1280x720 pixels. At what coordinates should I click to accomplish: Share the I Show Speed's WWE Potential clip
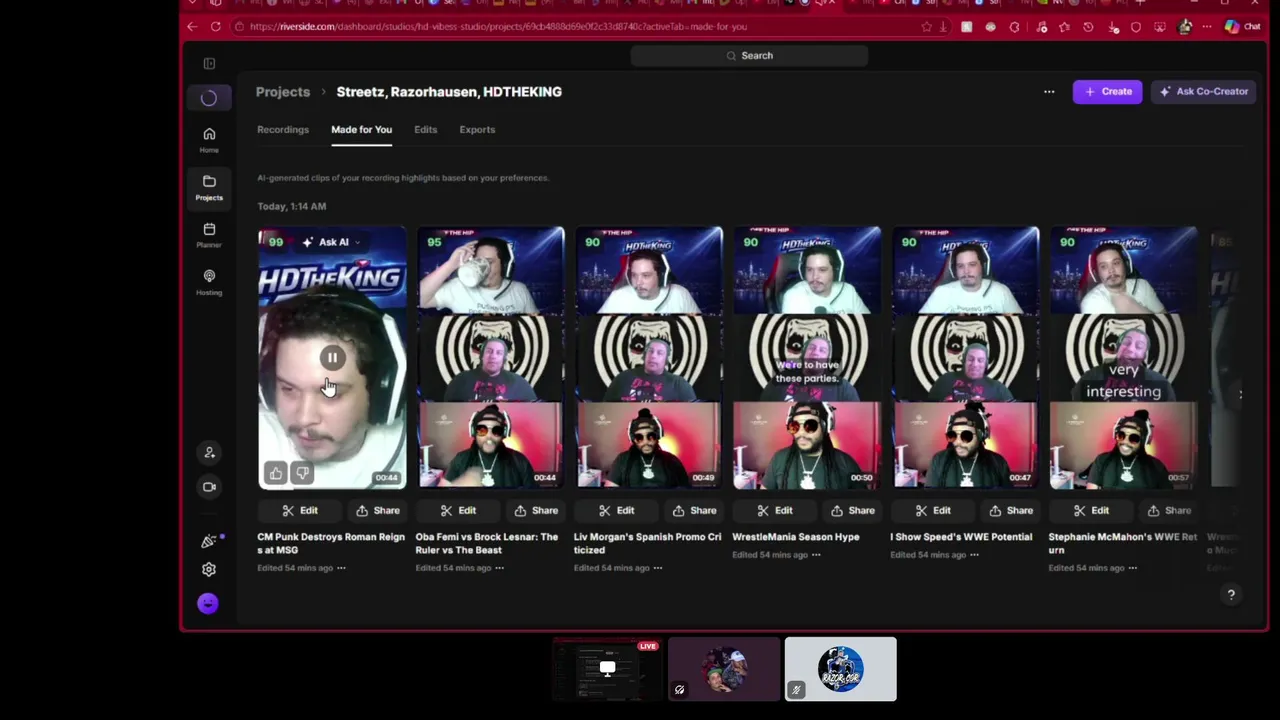pos(1011,511)
